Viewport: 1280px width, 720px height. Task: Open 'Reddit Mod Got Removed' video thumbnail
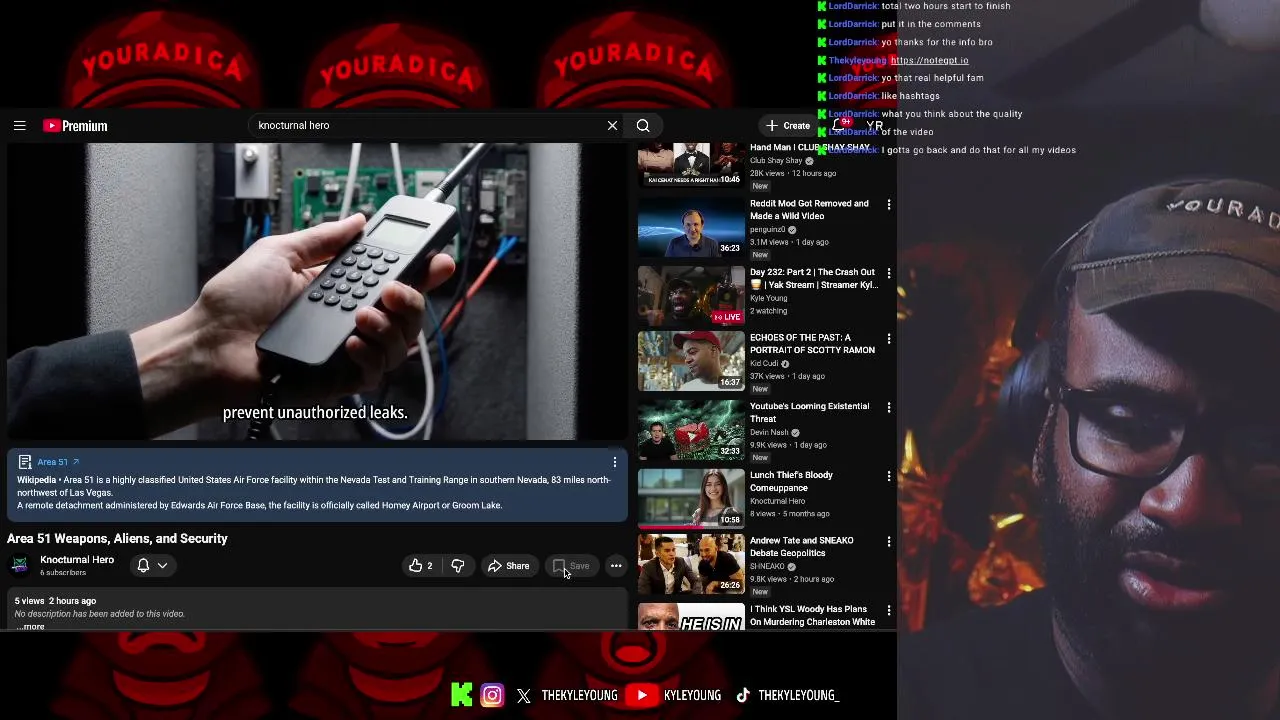(x=691, y=227)
